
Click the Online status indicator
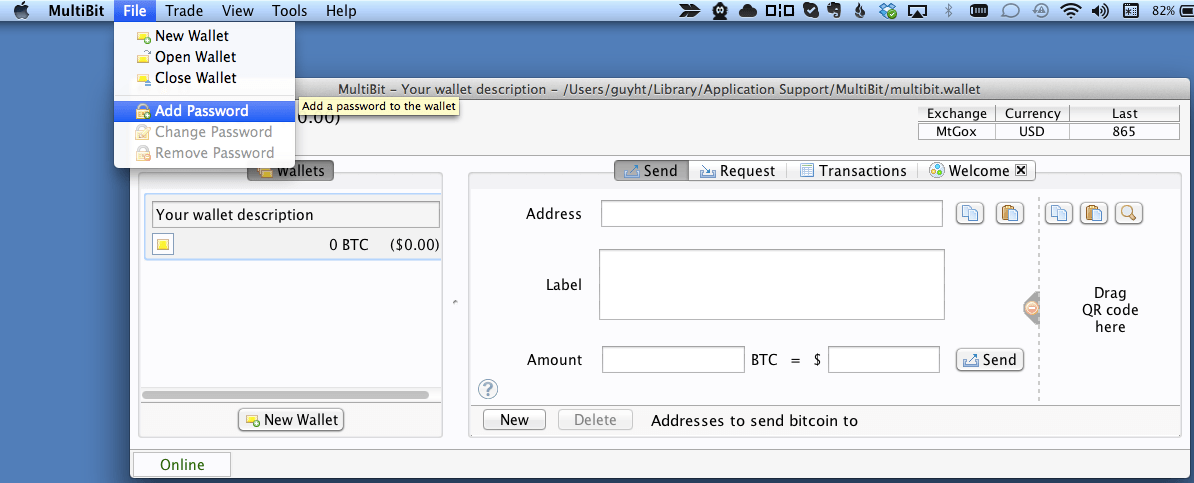tap(182, 465)
